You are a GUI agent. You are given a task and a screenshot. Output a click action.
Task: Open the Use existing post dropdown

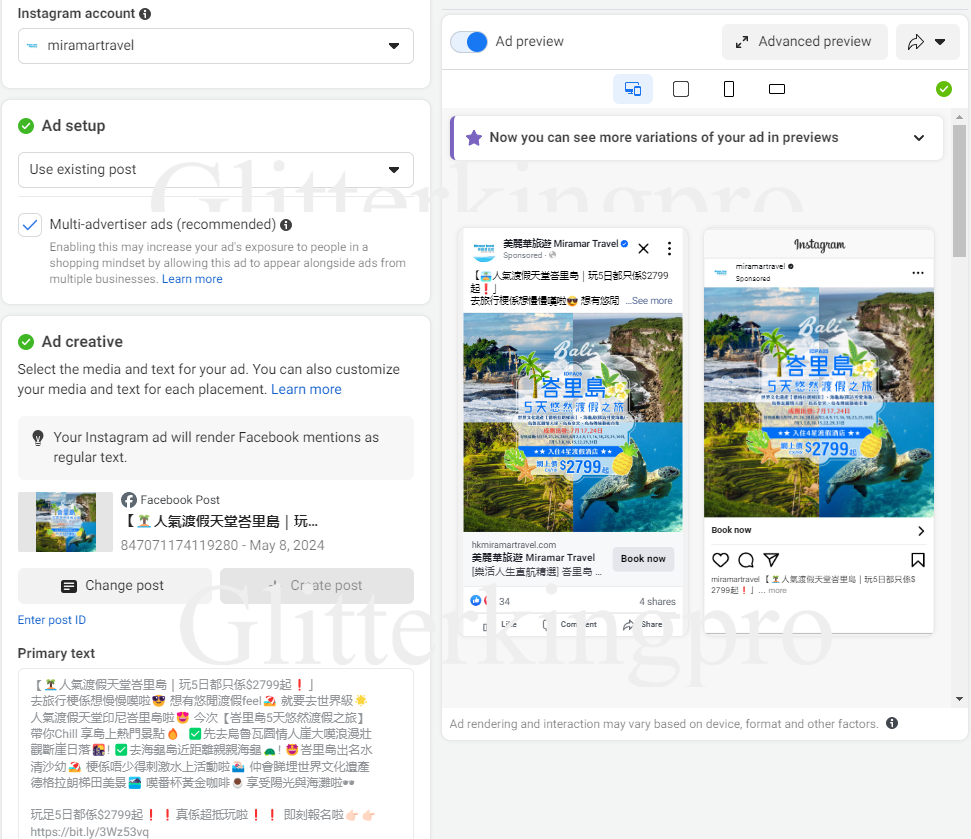point(216,170)
